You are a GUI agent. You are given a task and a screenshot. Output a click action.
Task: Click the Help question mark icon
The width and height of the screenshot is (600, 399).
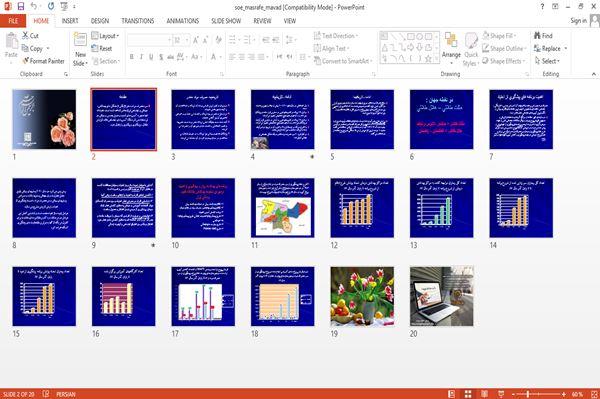tap(542, 7)
